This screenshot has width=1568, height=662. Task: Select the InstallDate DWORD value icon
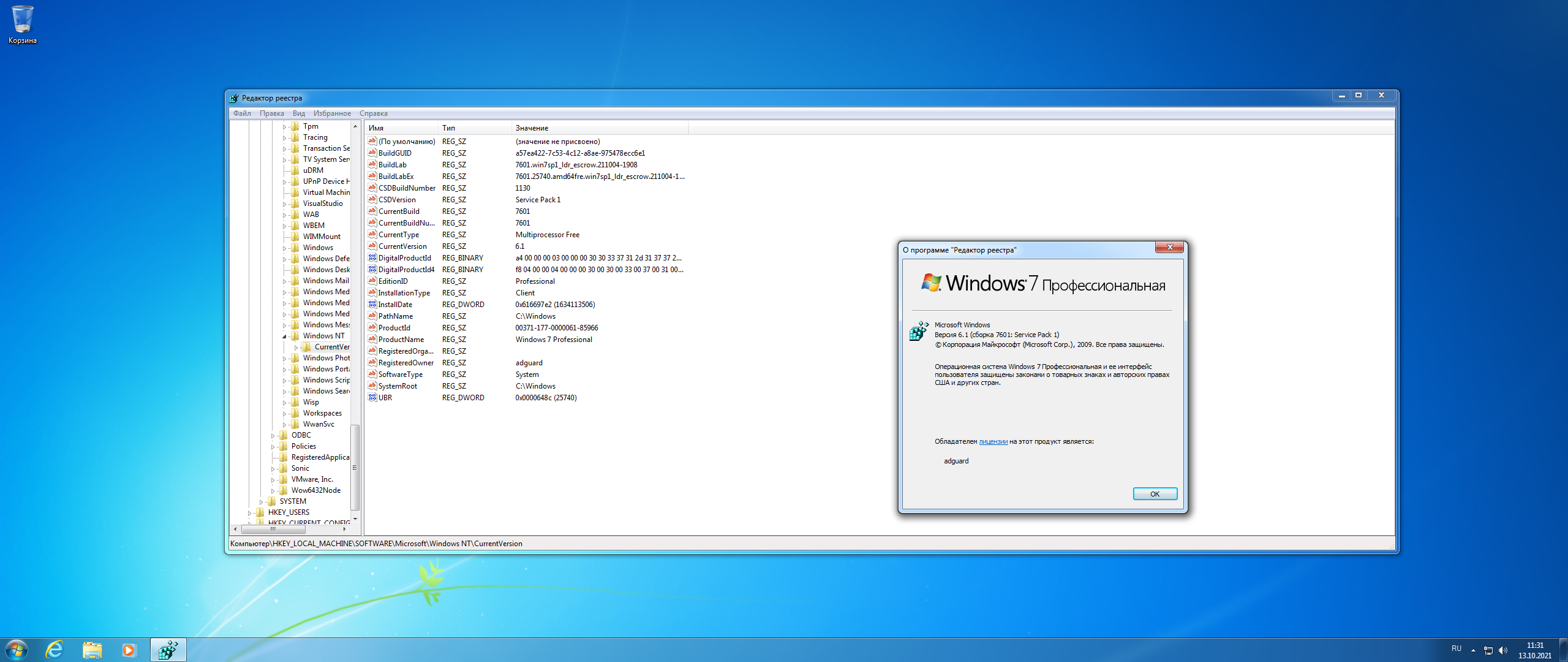coord(372,304)
